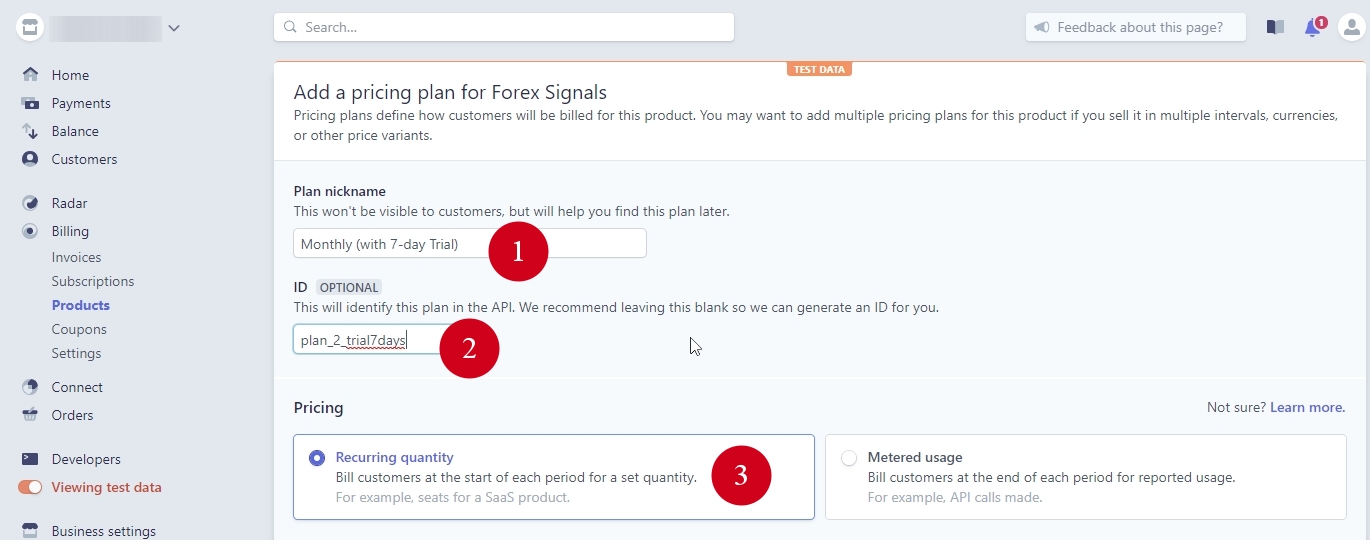Open Subscriptions under Billing

pyautogui.click(x=93, y=281)
